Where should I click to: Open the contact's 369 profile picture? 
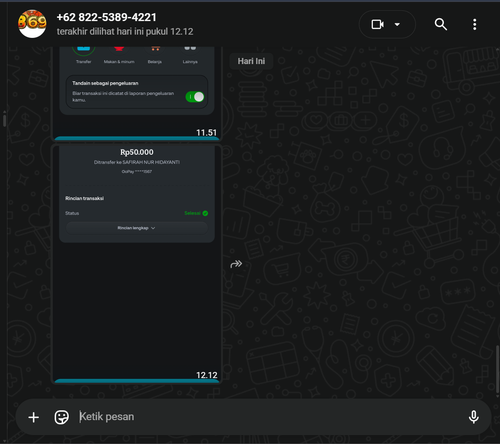[x=32, y=24]
